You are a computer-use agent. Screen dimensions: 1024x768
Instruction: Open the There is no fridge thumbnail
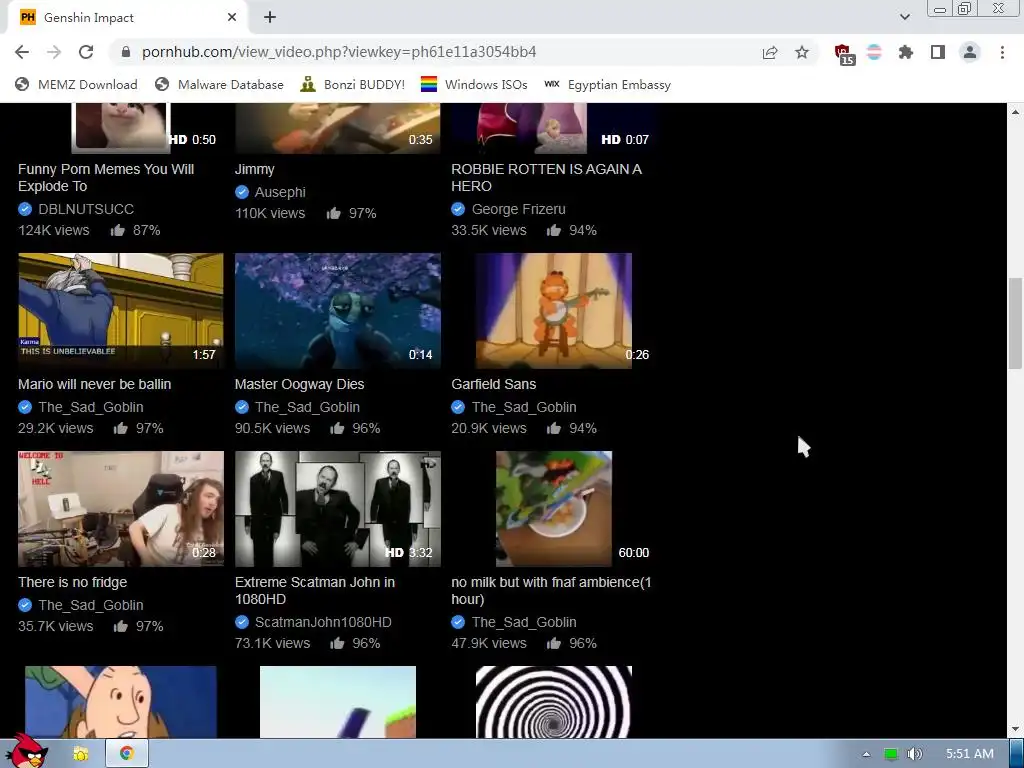pyautogui.click(x=121, y=509)
